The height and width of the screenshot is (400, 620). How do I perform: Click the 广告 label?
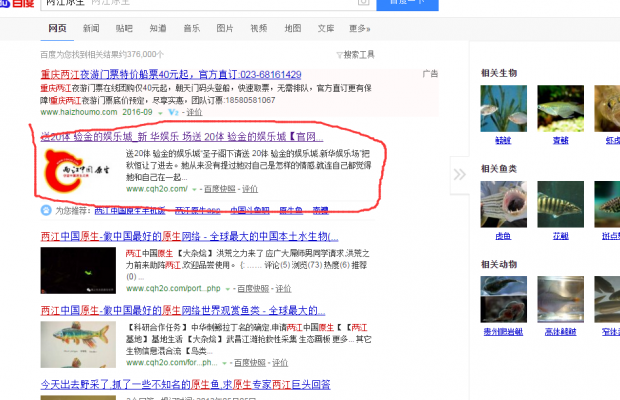[430, 74]
